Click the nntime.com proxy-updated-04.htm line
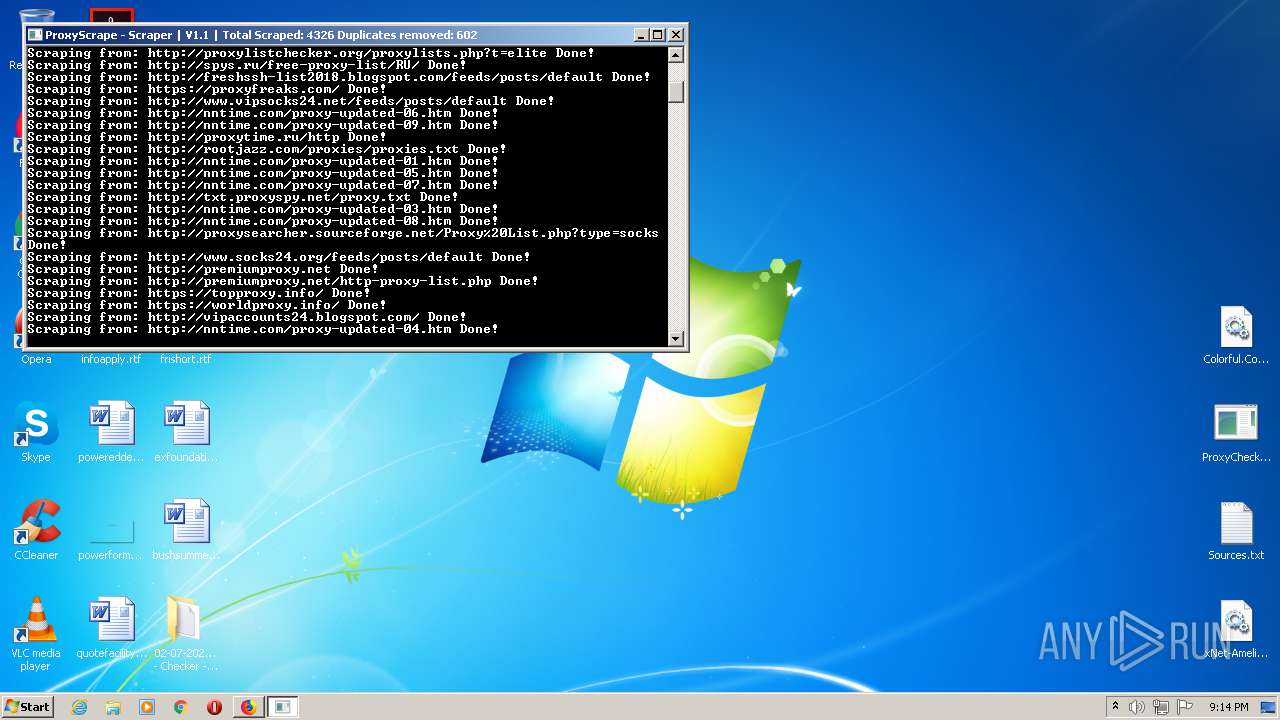Viewport: 1280px width, 720px height. [263, 329]
